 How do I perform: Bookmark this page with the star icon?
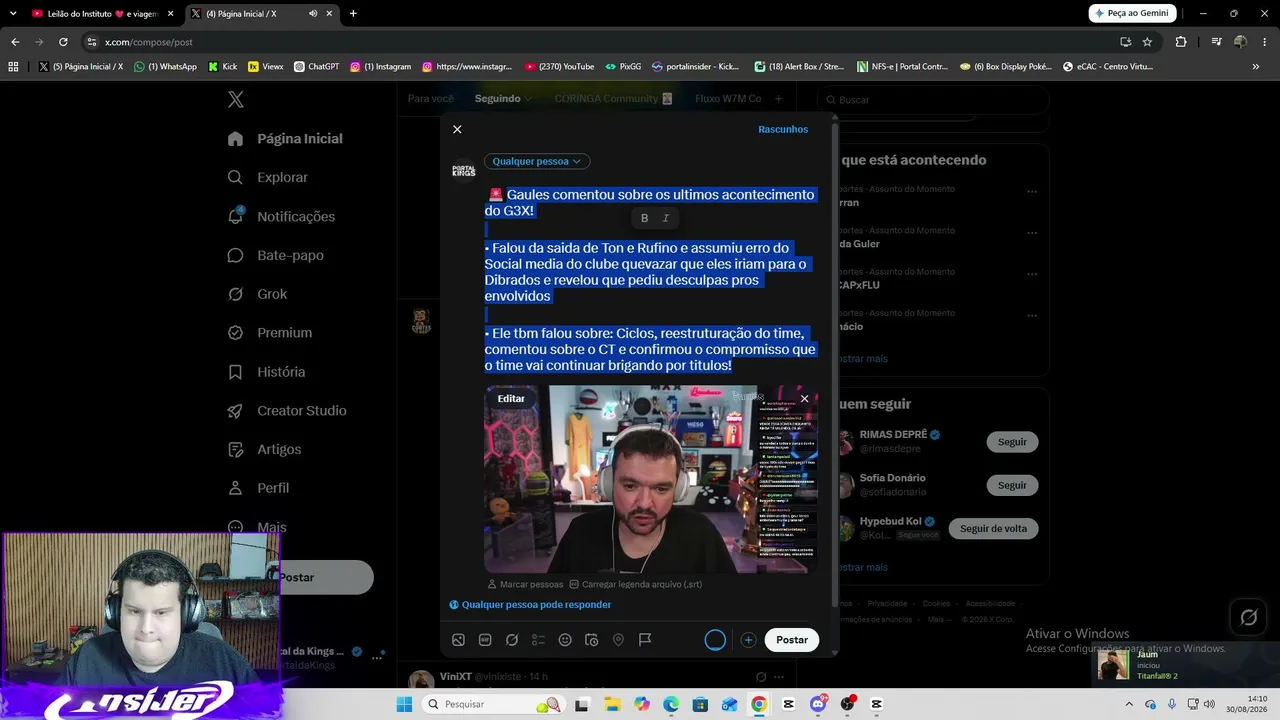coord(1147,42)
